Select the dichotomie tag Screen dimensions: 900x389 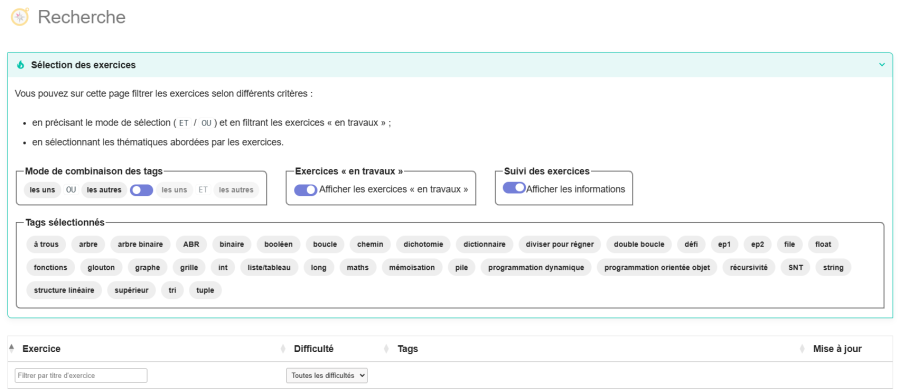[424, 244]
